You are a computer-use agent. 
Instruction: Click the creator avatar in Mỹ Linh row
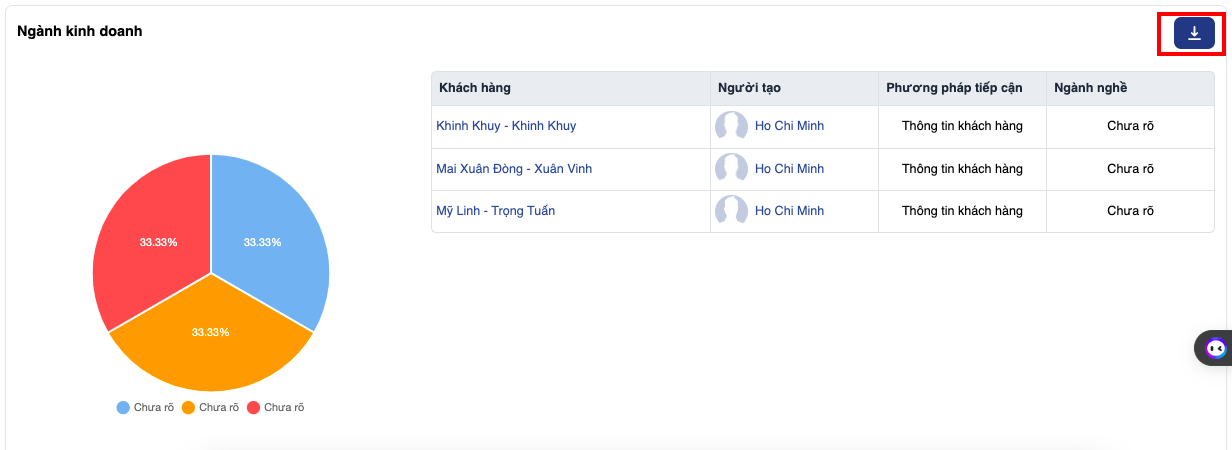coord(731,211)
